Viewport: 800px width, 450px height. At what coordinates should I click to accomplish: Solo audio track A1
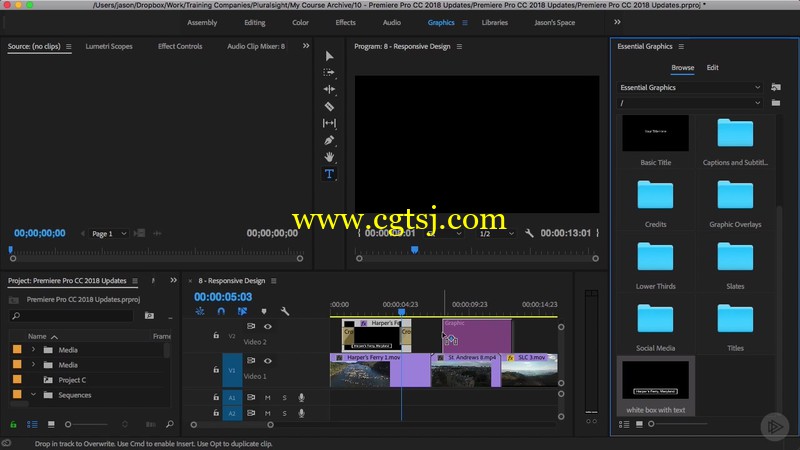pos(284,397)
